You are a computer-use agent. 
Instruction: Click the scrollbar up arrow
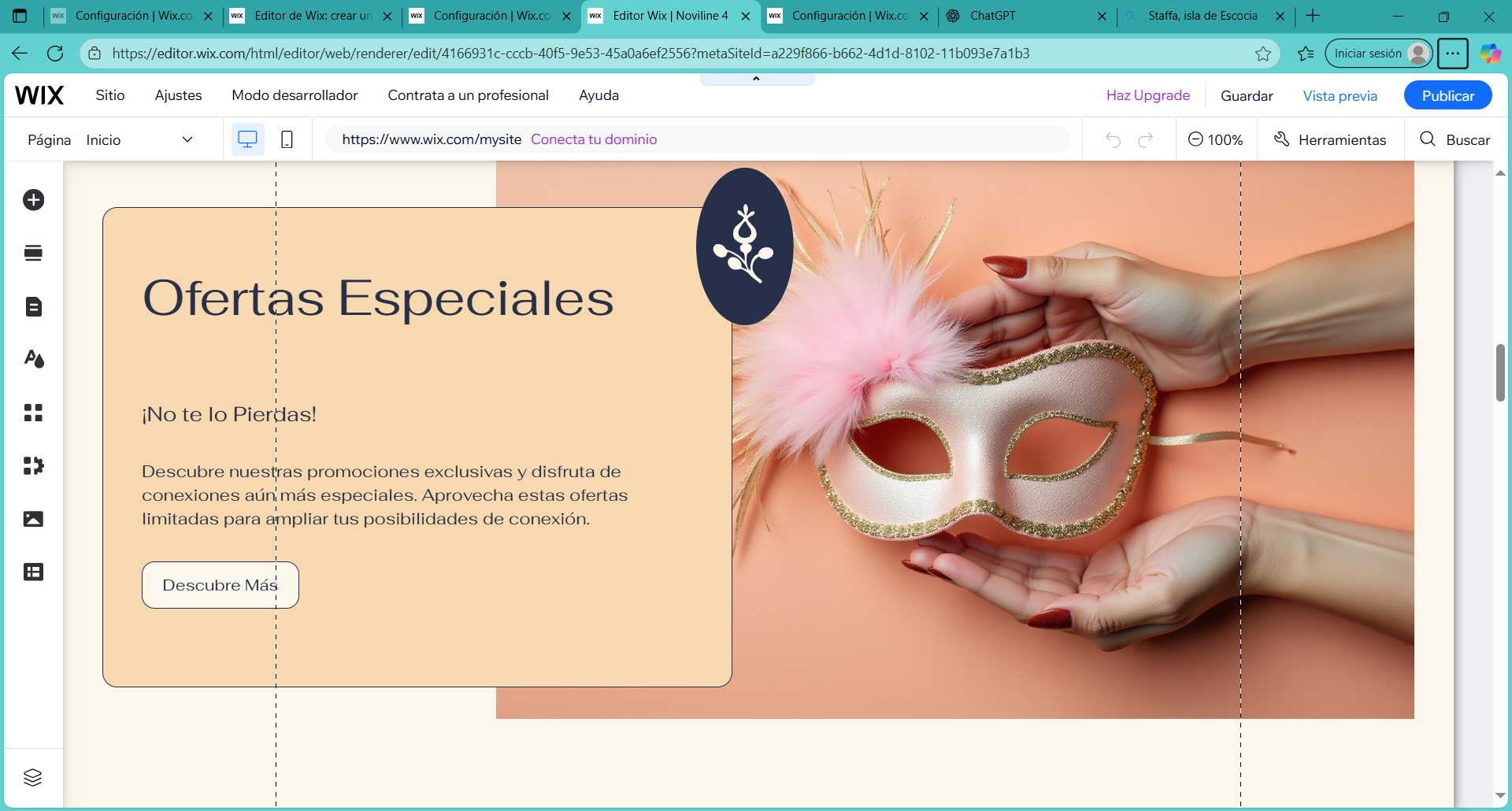(x=1500, y=172)
